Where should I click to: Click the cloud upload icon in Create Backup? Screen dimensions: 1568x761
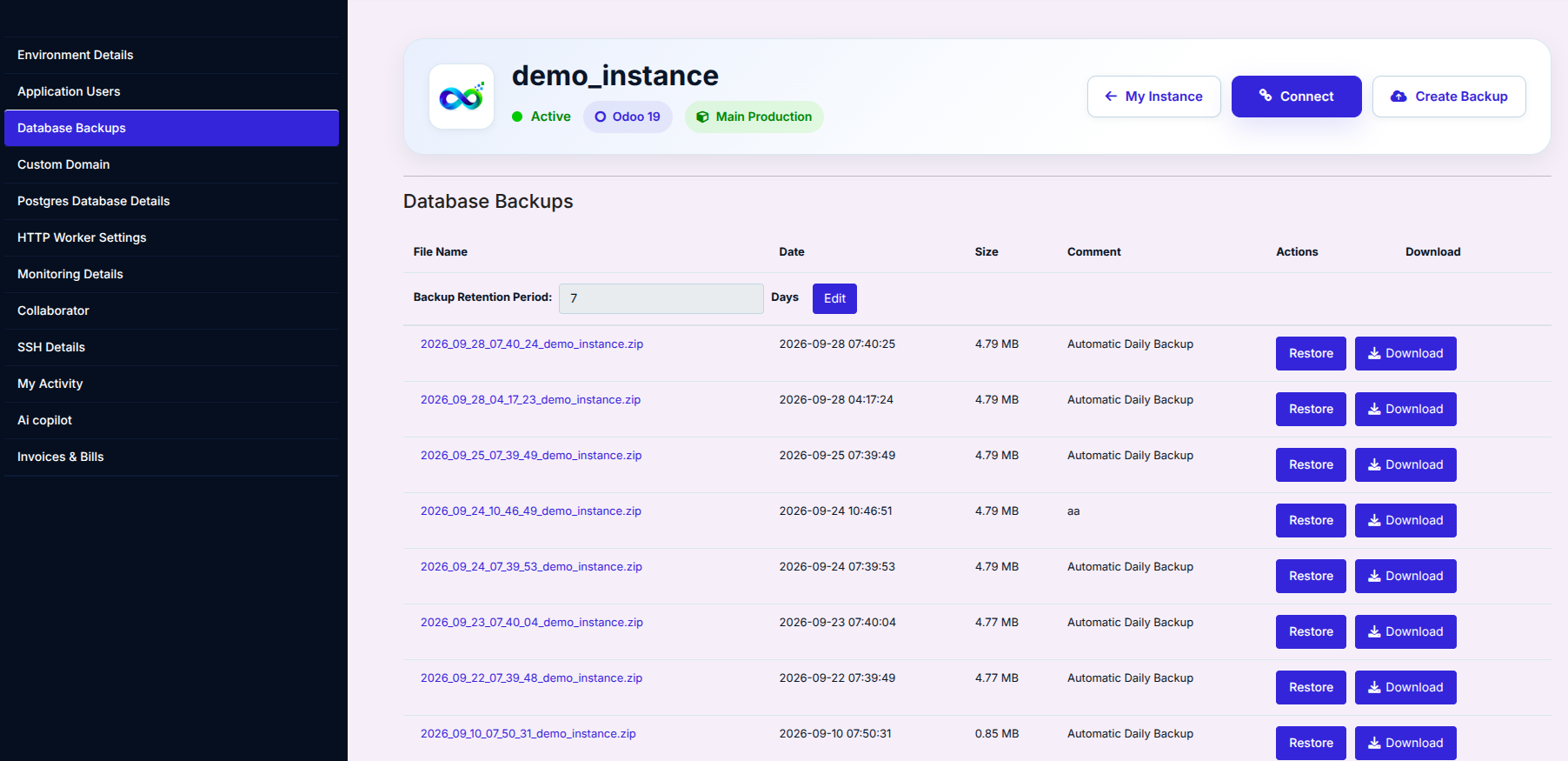click(x=1399, y=97)
